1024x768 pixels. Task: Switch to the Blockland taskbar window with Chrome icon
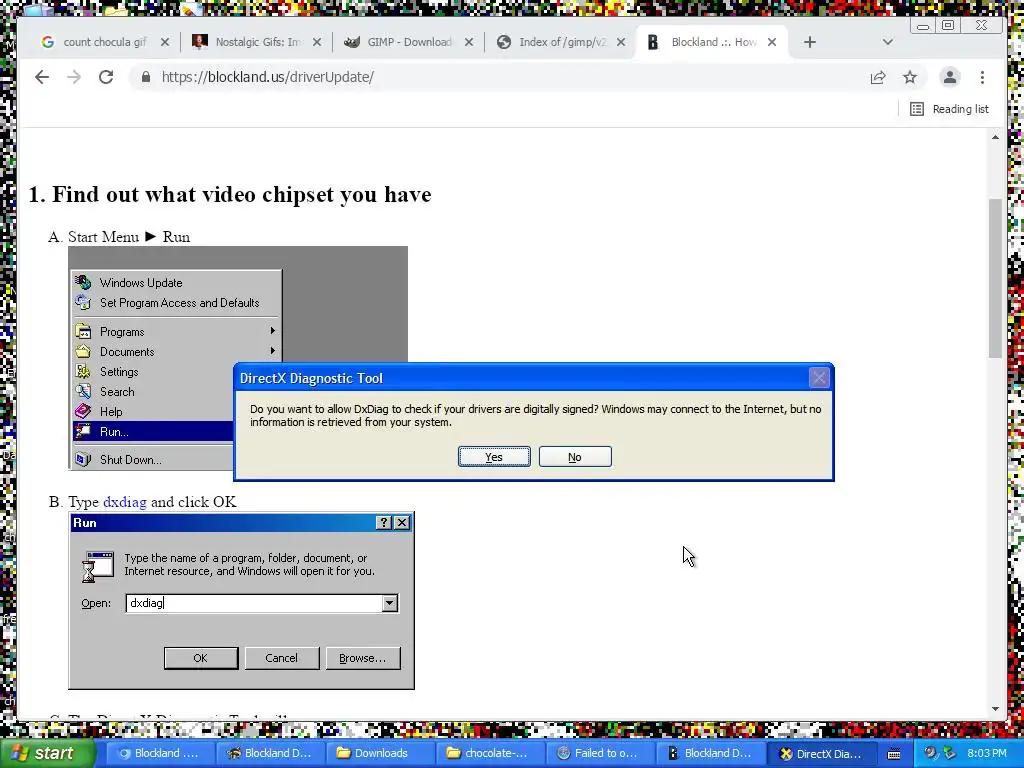click(x=159, y=753)
